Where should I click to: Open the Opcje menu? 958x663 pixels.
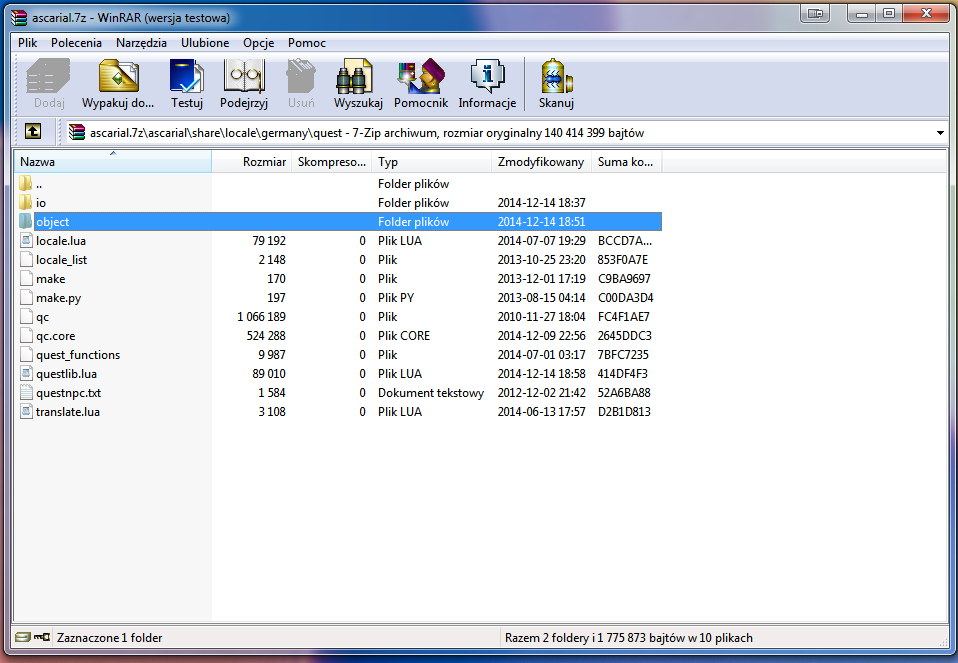258,43
